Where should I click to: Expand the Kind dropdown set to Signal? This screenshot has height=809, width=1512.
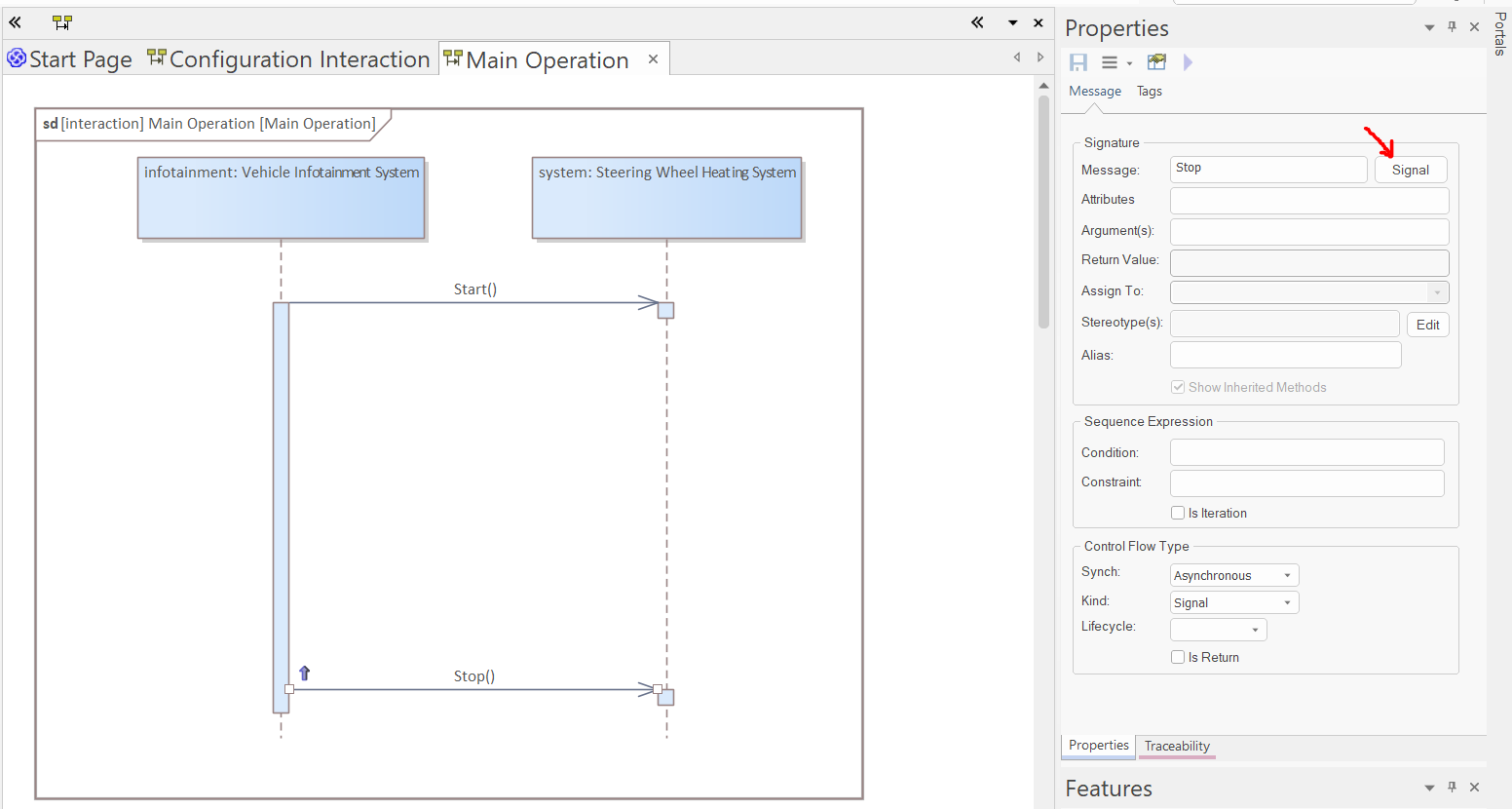click(x=1233, y=603)
